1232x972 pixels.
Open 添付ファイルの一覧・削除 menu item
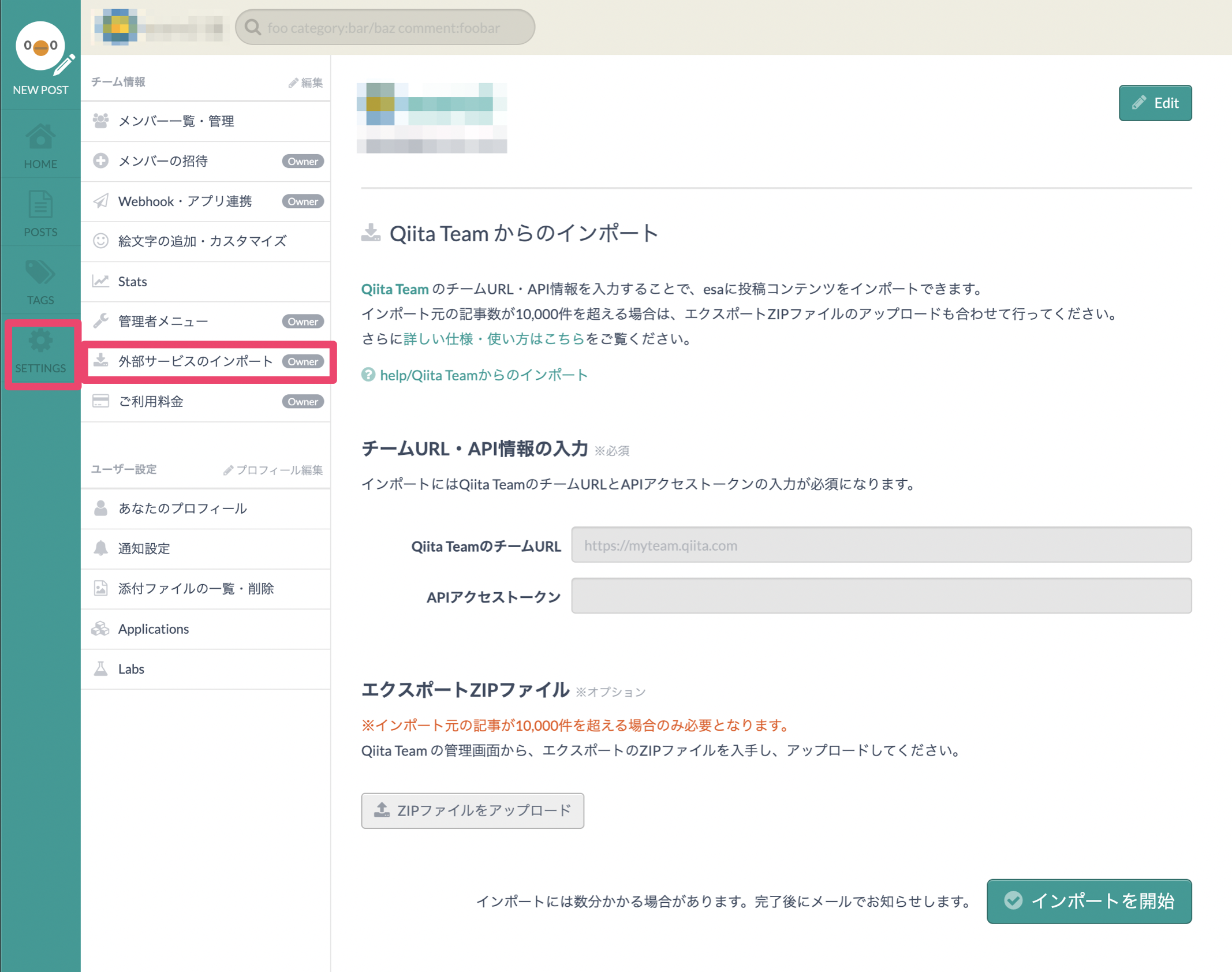tap(206, 588)
